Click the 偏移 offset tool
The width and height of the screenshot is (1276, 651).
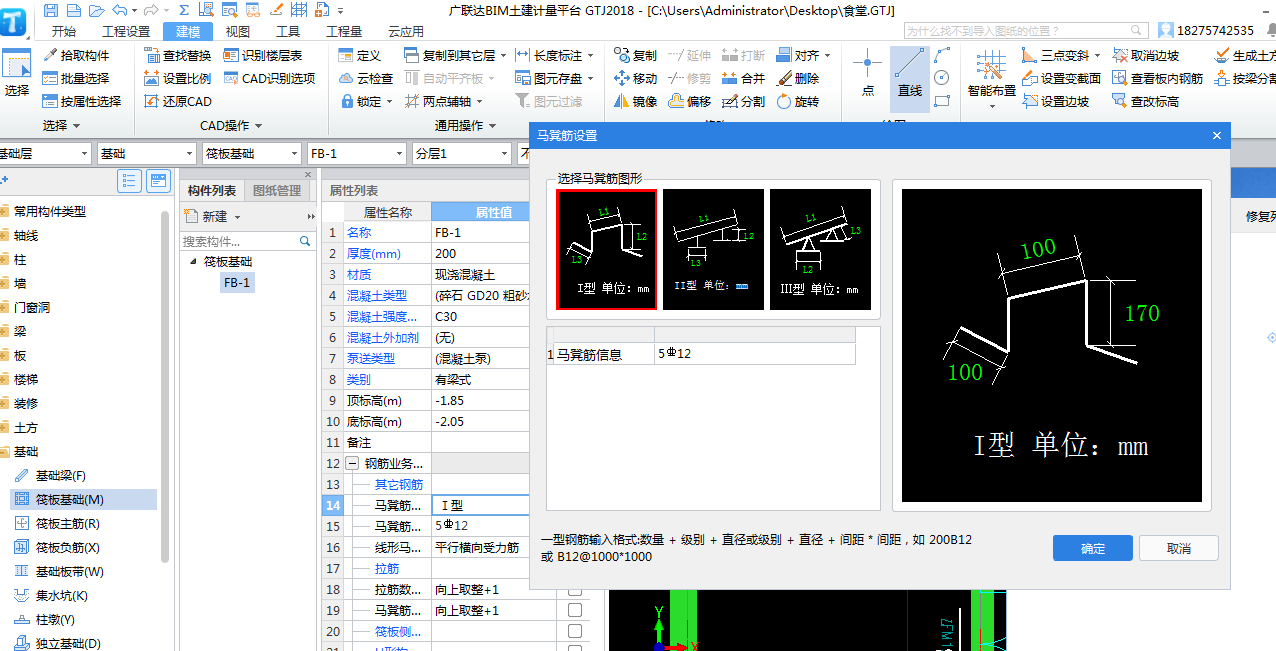pos(689,101)
